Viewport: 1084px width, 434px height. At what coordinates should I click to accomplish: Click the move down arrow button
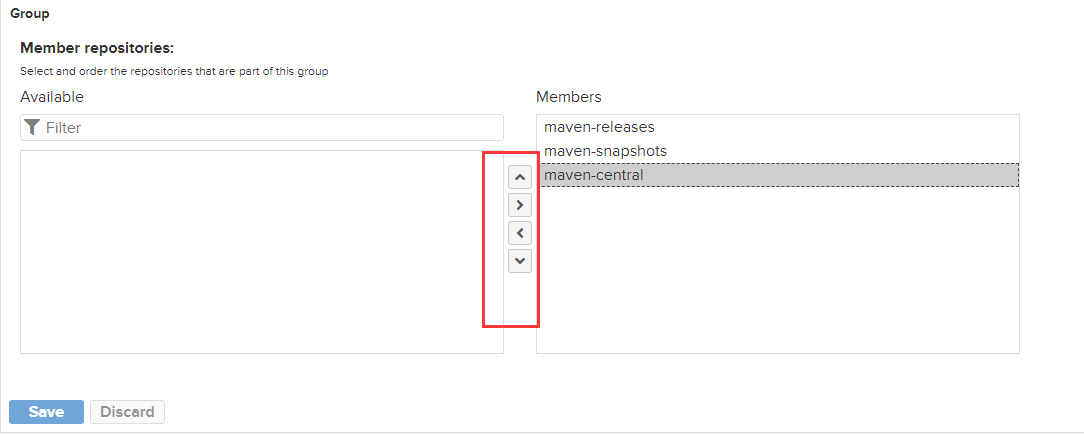click(x=520, y=261)
